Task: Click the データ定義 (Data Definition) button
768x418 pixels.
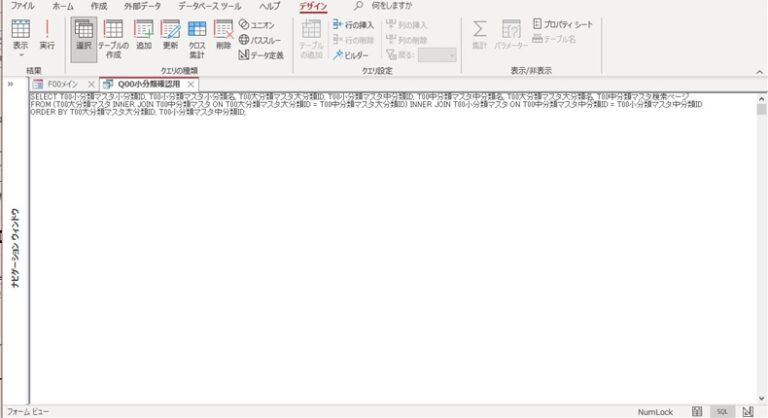Action: (260, 55)
